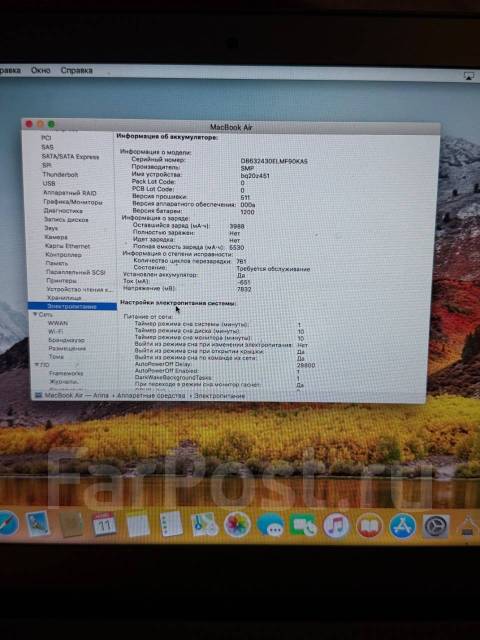Viewport: 480px width, 640px height.
Task: Click serial number DB632430ELMF90KAS
Action: tap(274, 161)
